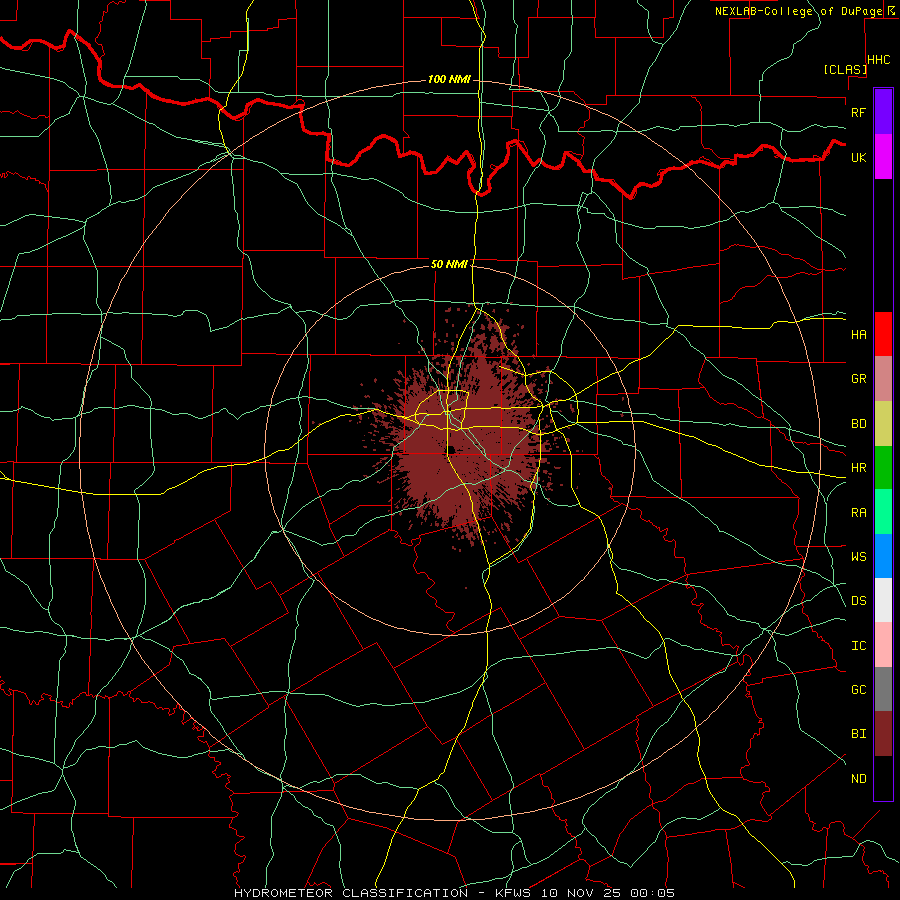The image size is (900, 900).
Task: Click the HHC product label
Action: (x=878, y=60)
